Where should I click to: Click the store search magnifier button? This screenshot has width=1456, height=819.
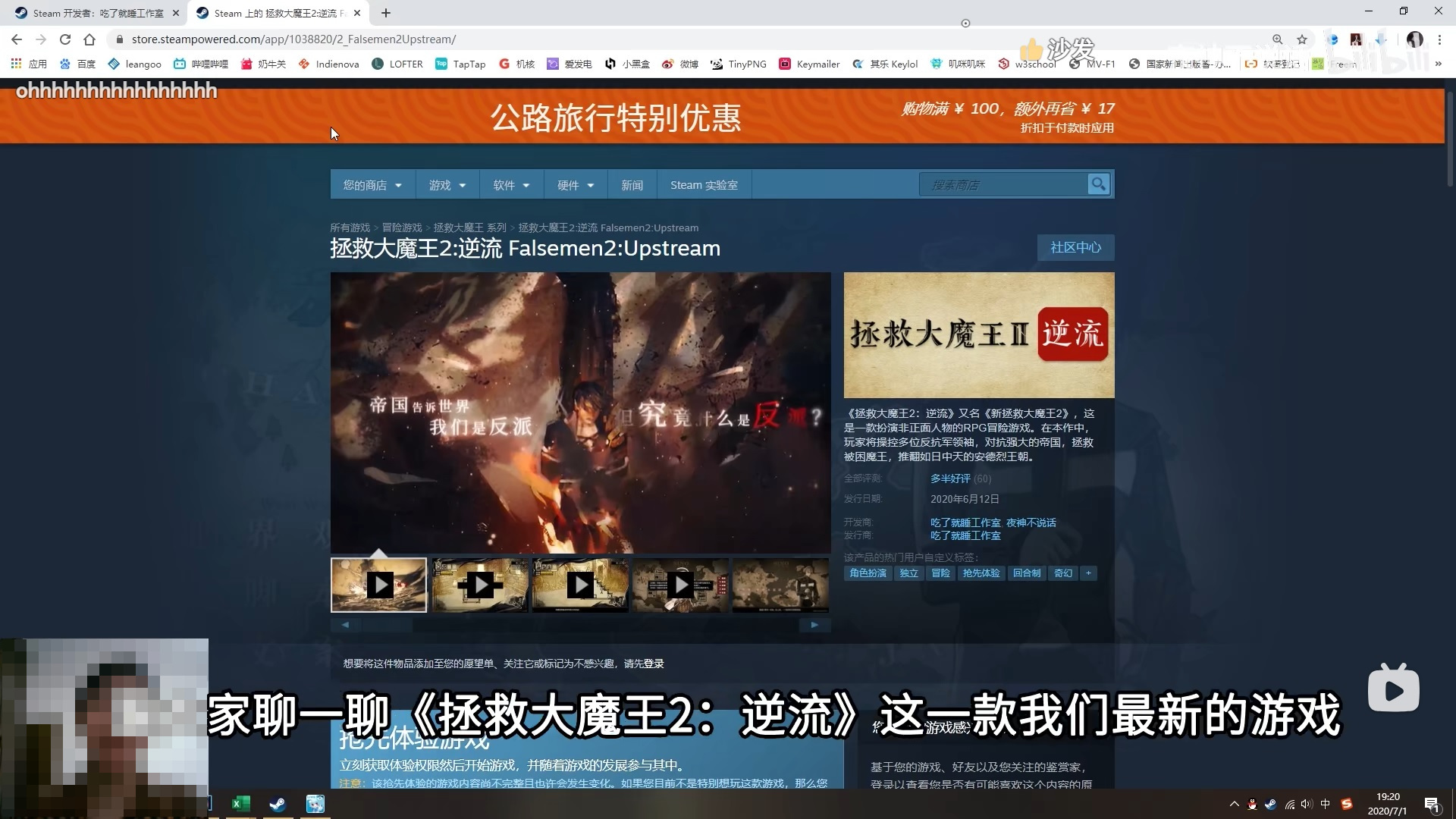click(1098, 184)
